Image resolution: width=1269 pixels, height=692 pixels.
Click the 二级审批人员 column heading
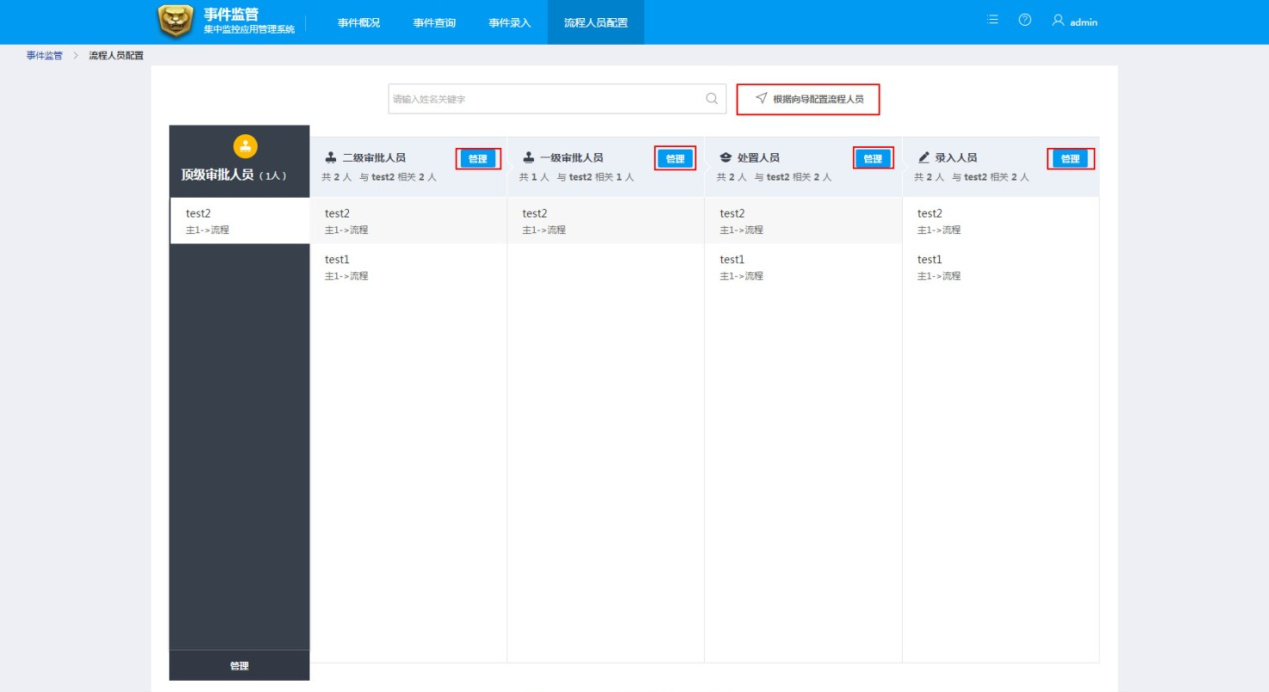[x=374, y=158]
